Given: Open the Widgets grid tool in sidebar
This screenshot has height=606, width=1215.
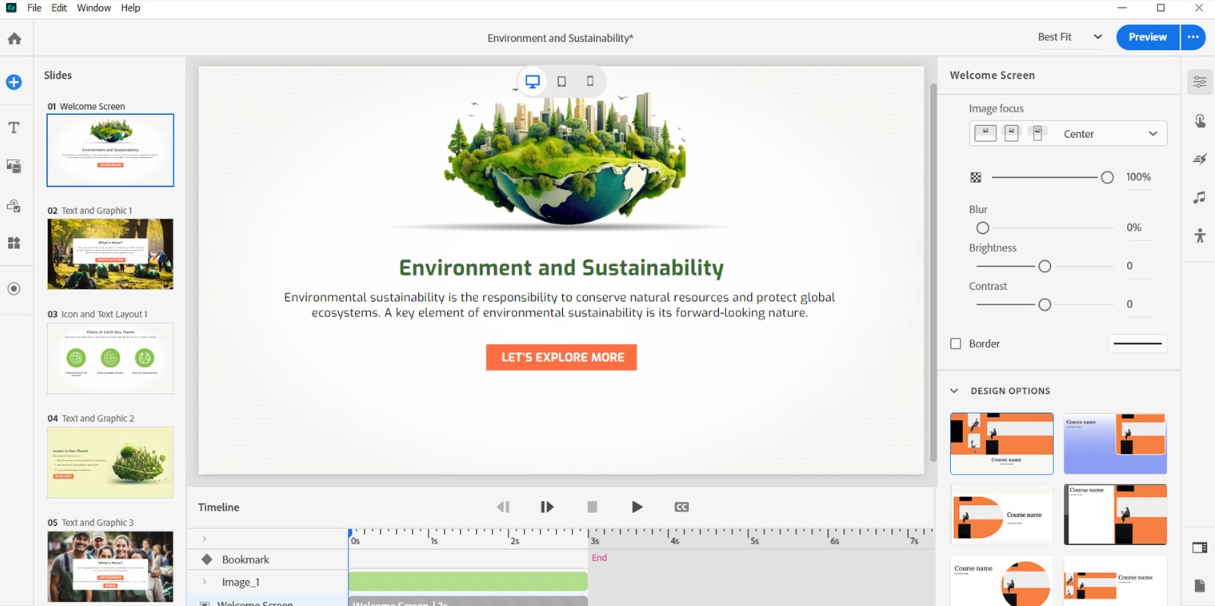Looking at the screenshot, I should 14,243.
